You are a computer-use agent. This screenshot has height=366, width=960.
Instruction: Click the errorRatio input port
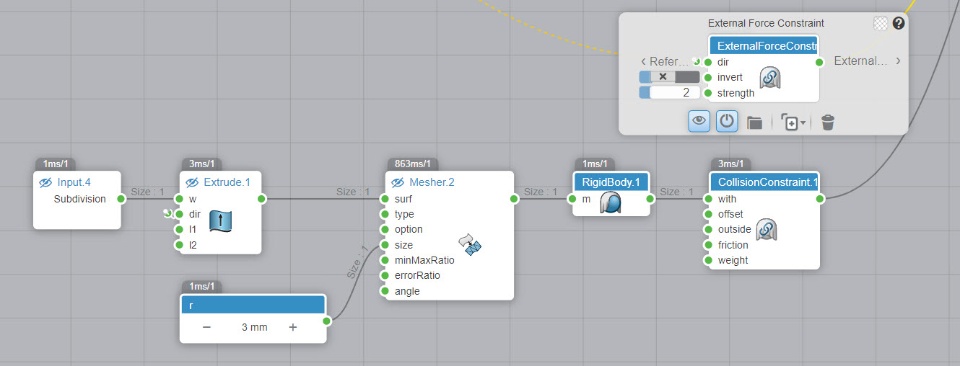point(384,275)
